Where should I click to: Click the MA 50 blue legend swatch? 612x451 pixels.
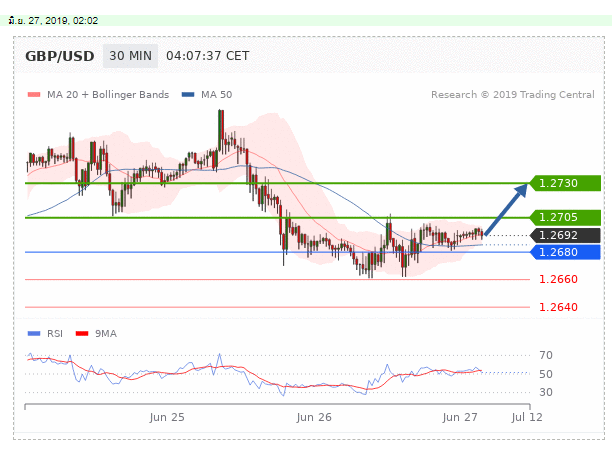tap(188, 94)
